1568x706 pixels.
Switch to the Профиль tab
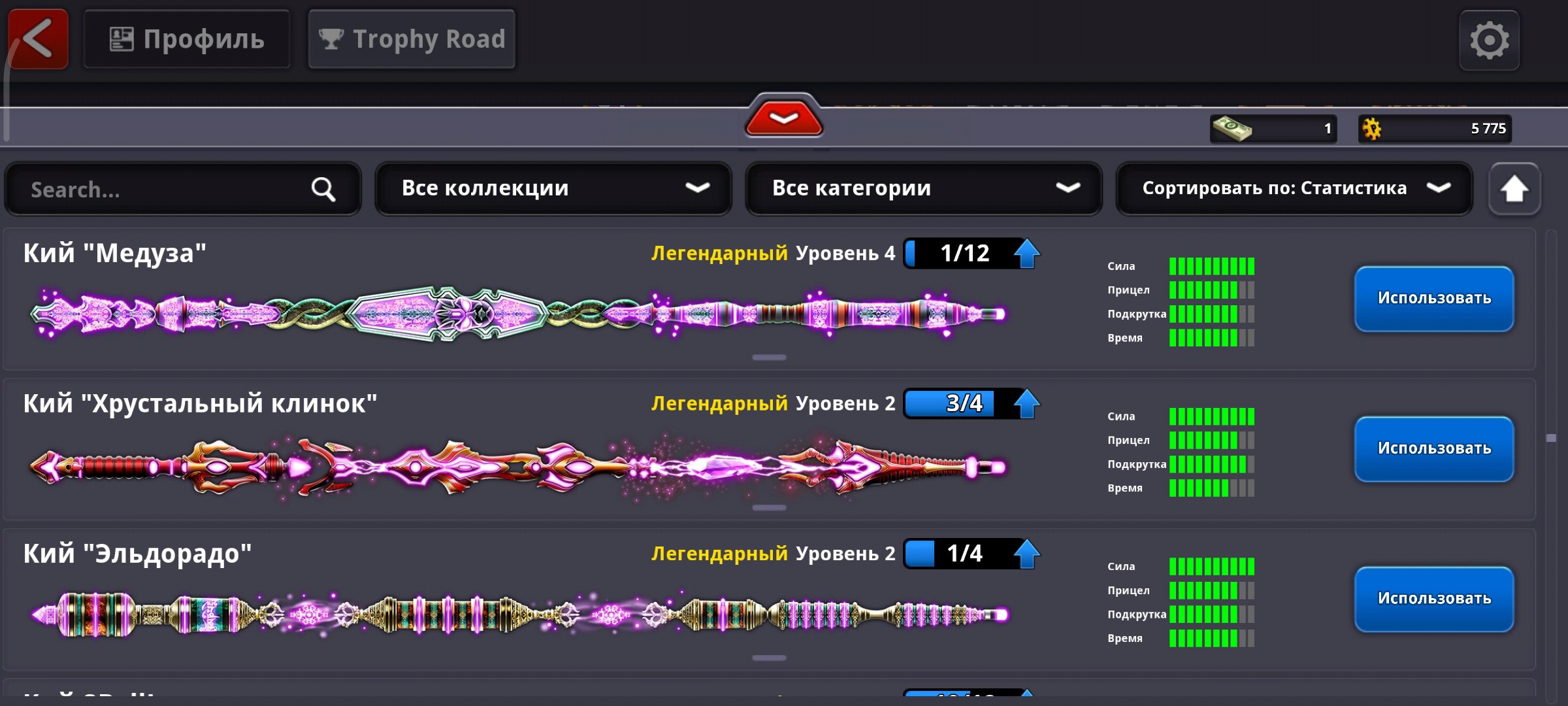point(187,39)
